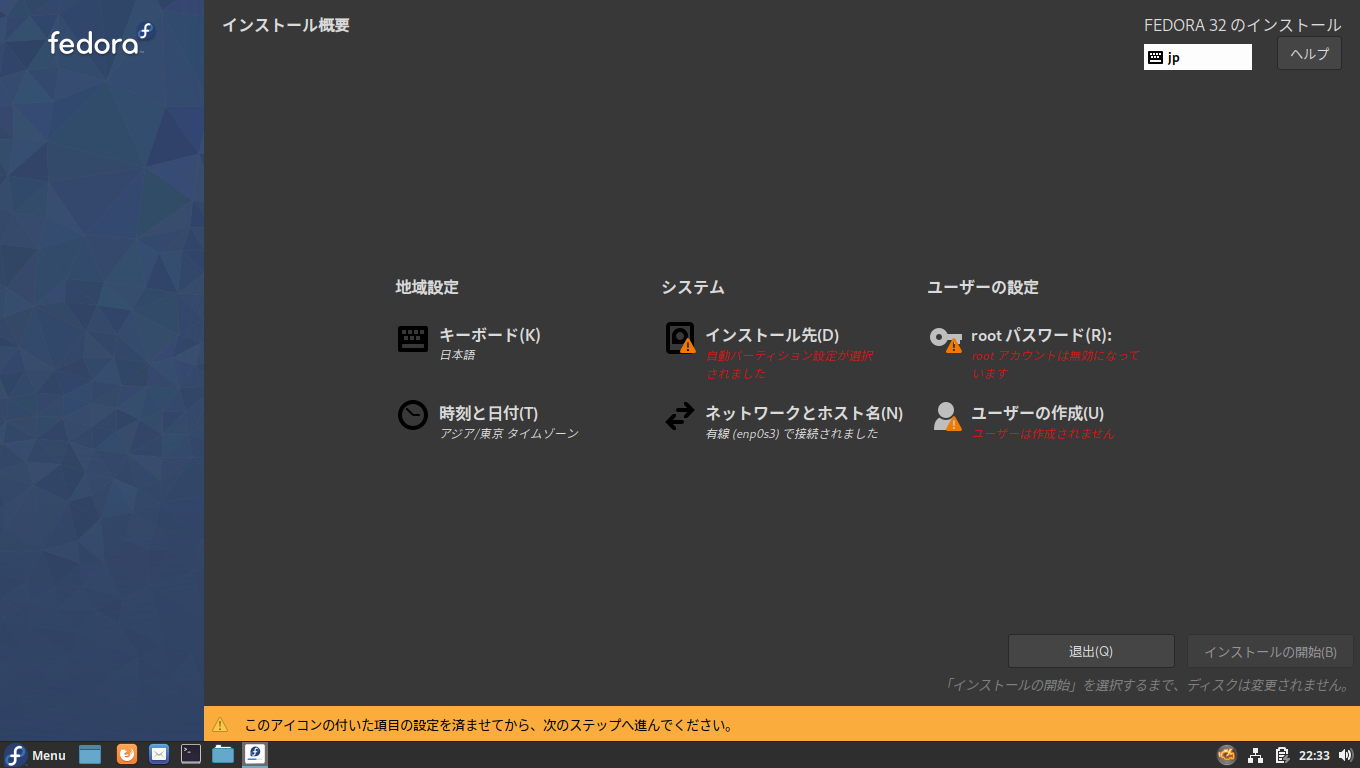Open the mail client taskbar icon

tap(159, 755)
